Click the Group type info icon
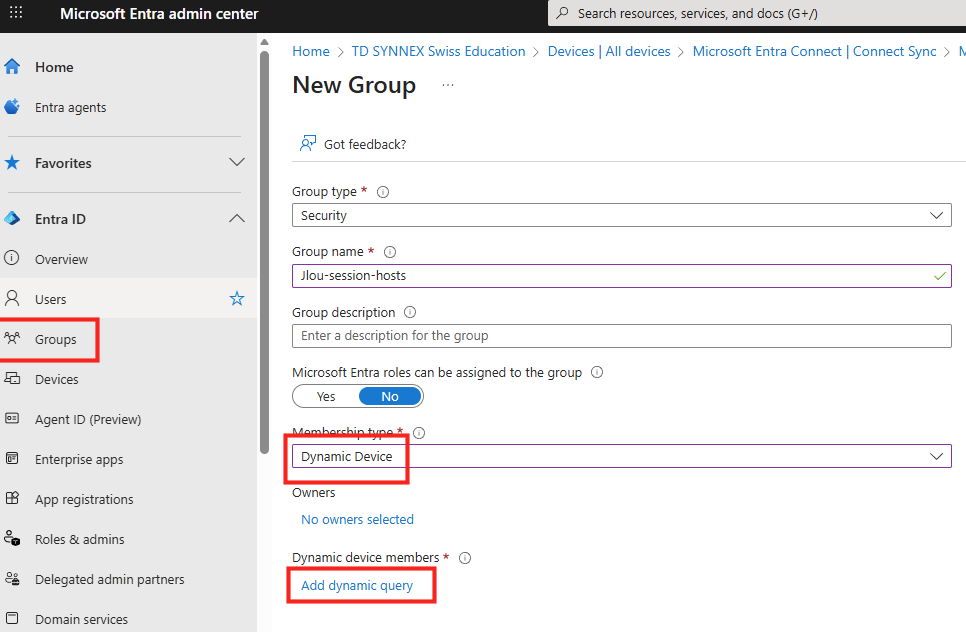The height and width of the screenshot is (632, 966). pos(383,192)
